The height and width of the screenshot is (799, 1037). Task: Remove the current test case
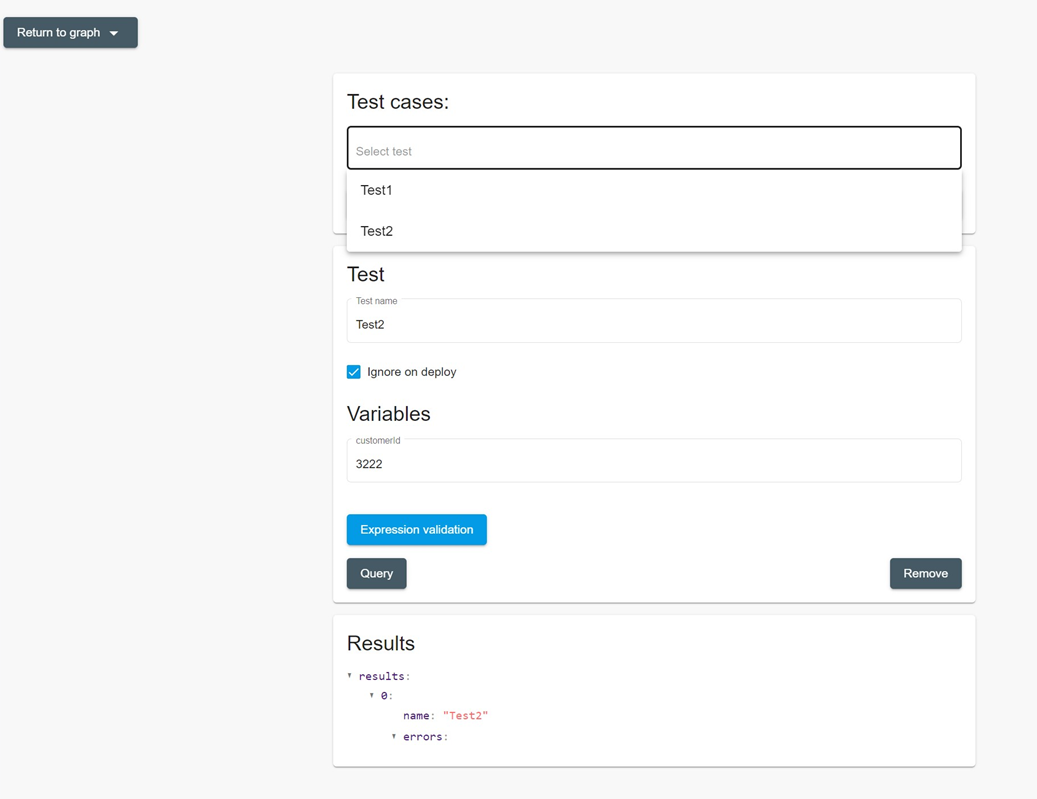tap(925, 573)
